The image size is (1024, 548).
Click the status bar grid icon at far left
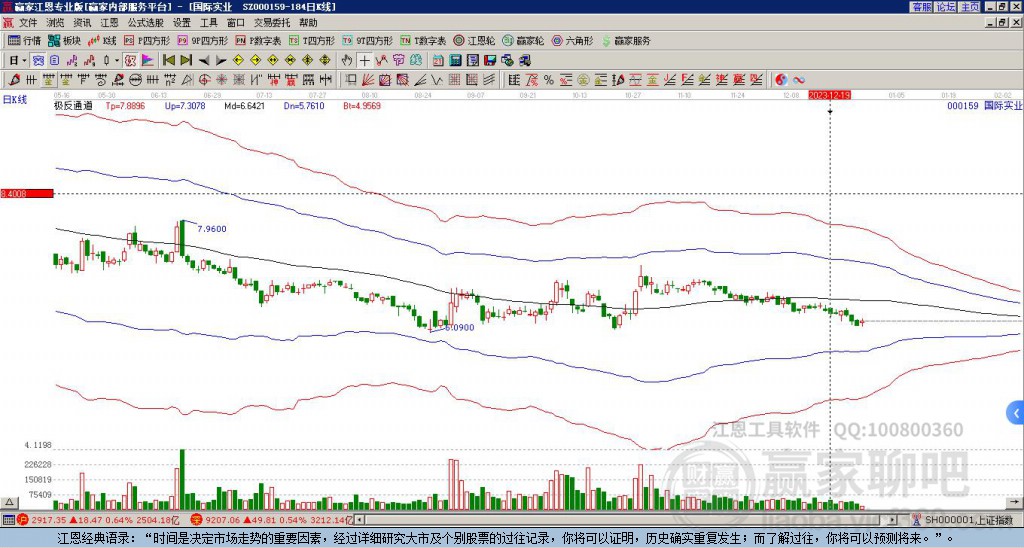[8, 520]
